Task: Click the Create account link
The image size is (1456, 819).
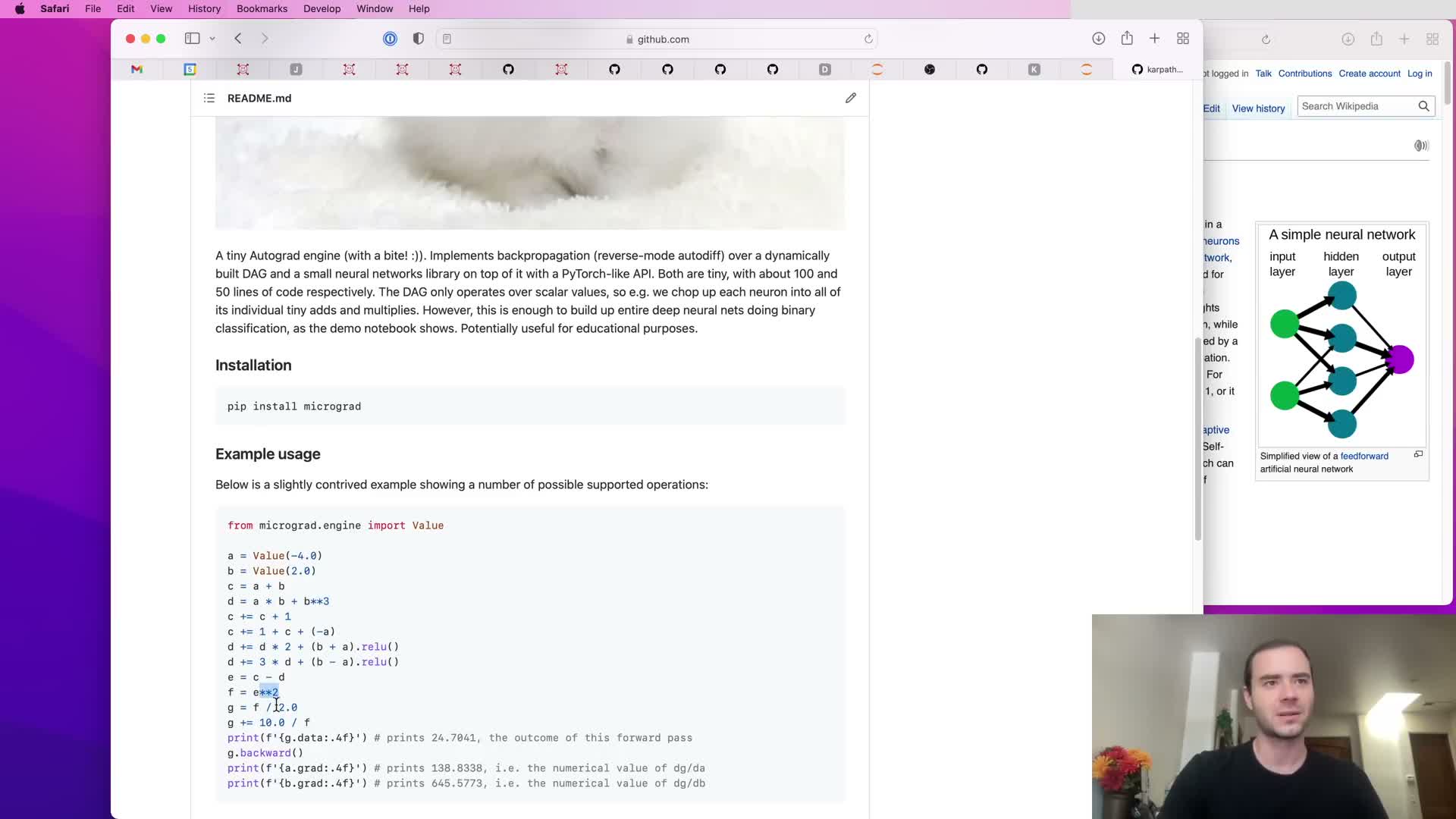Action: click(1369, 74)
